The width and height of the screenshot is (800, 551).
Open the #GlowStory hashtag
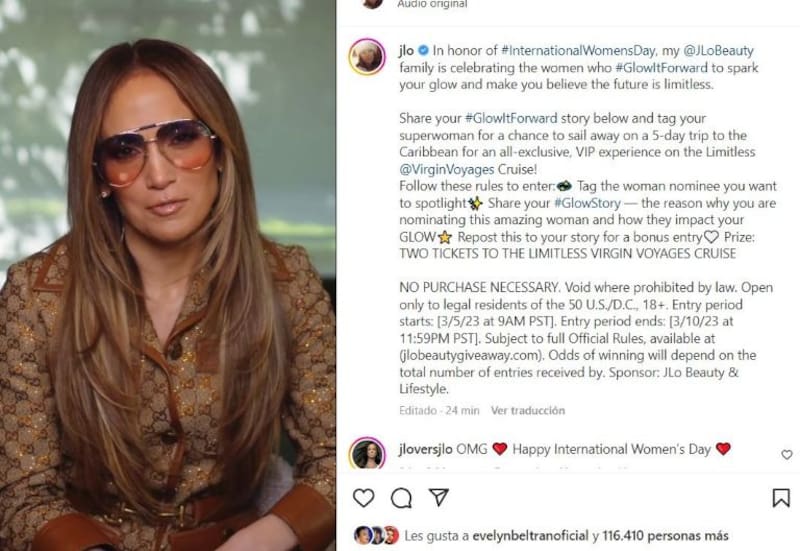pyautogui.click(x=587, y=203)
